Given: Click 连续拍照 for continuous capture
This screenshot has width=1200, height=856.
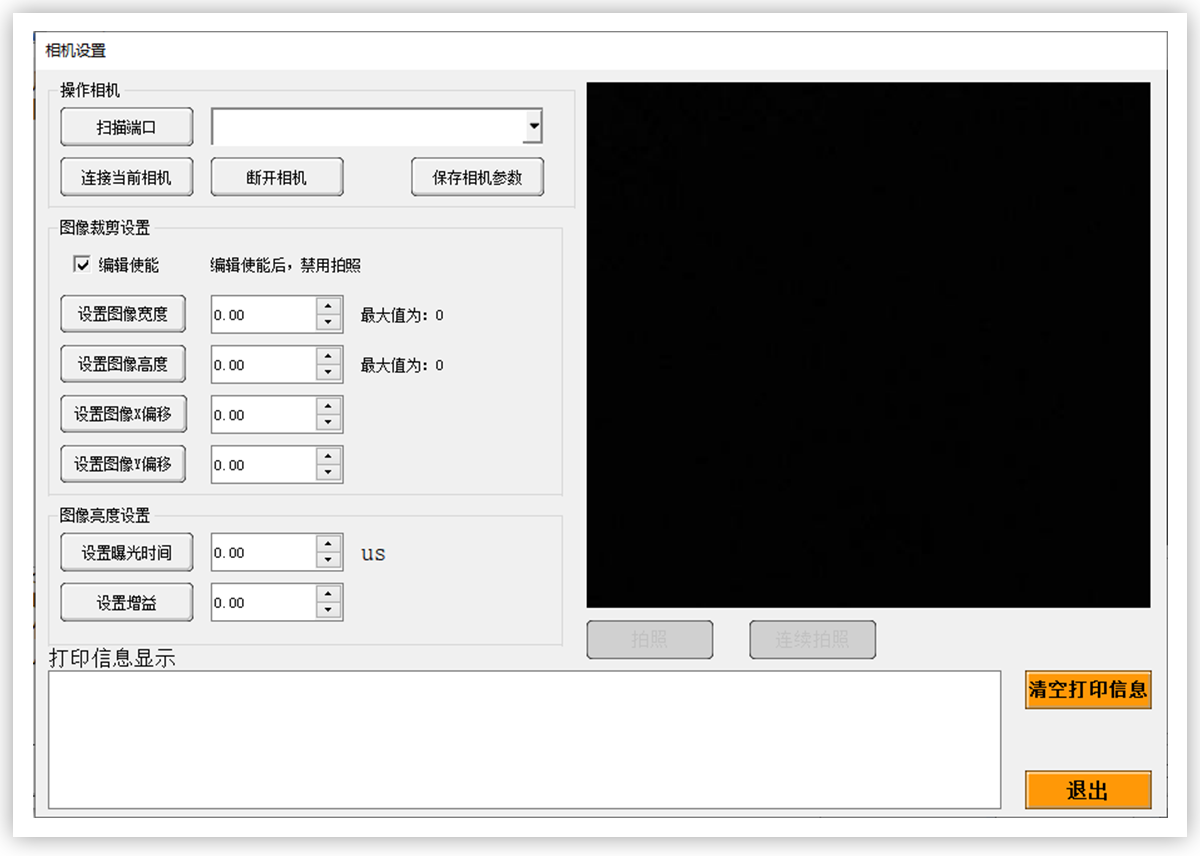Looking at the screenshot, I should 812,639.
